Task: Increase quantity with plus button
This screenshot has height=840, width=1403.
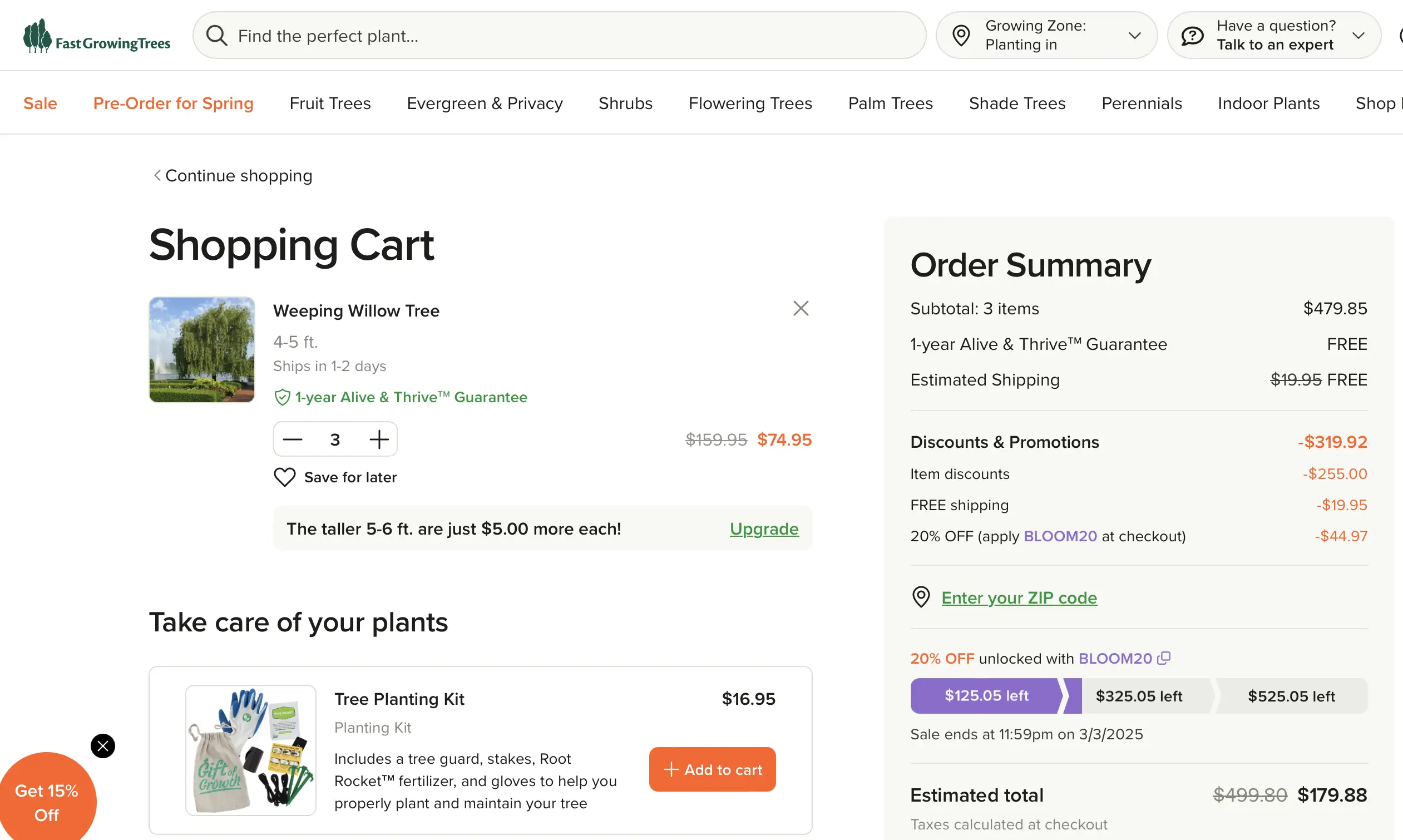Action: point(379,440)
